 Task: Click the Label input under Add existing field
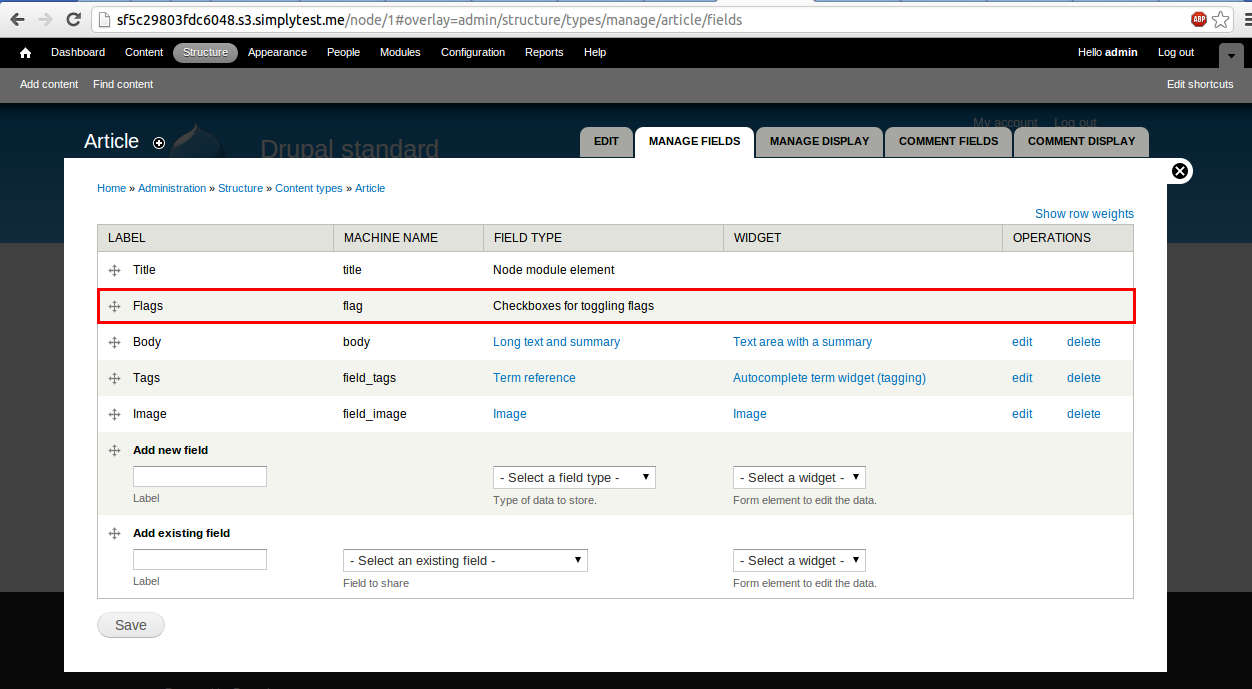pyautogui.click(x=200, y=560)
